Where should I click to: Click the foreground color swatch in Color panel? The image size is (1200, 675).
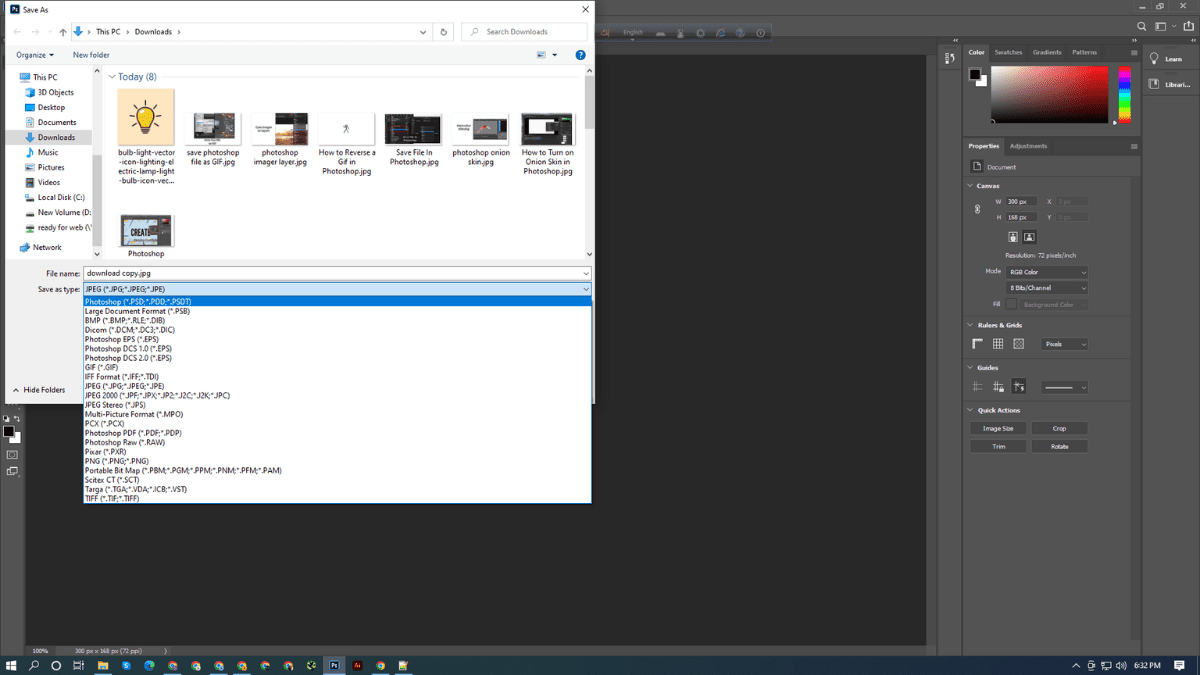click(x=974, y=74)
